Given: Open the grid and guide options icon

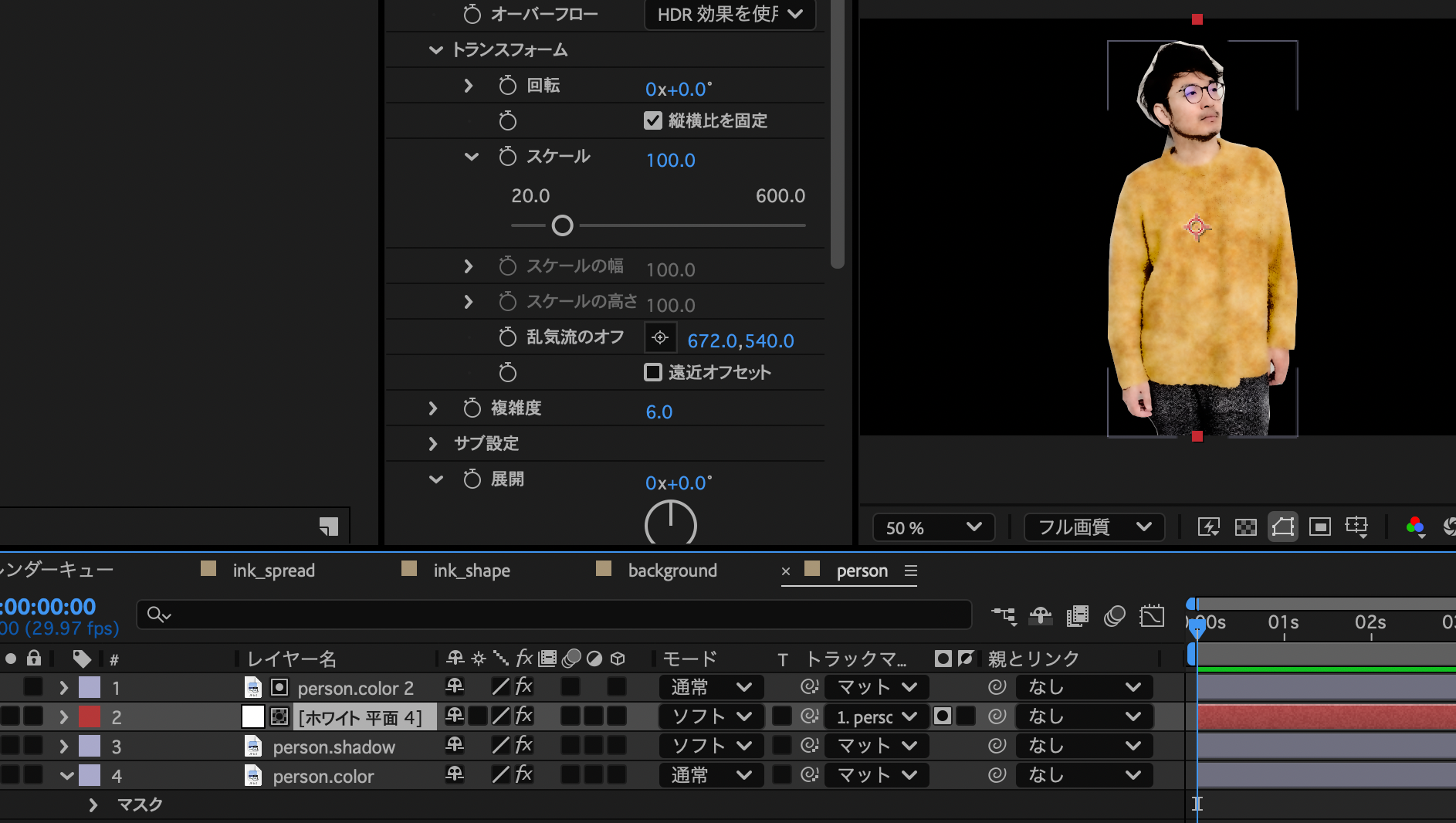Looking at the screenshot, I should click(x=1356, y=527).
